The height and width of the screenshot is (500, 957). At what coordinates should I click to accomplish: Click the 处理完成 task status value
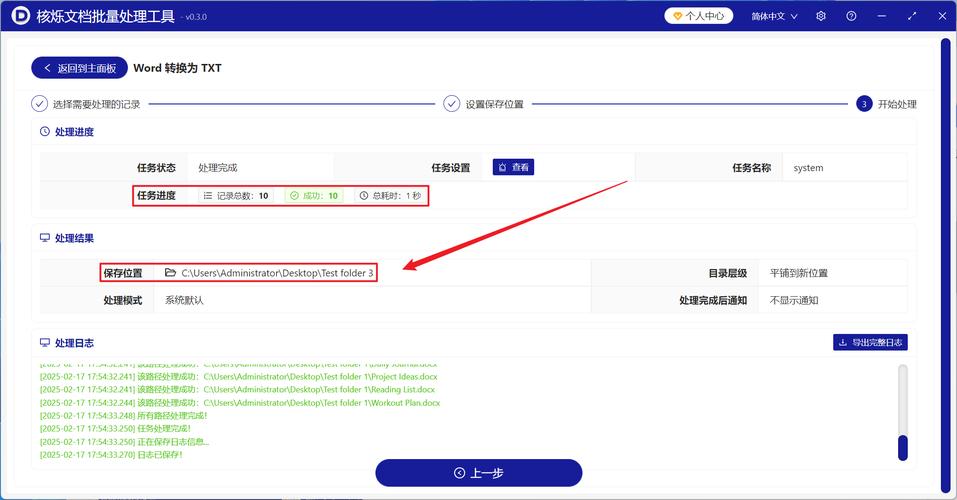coord(218,168)
